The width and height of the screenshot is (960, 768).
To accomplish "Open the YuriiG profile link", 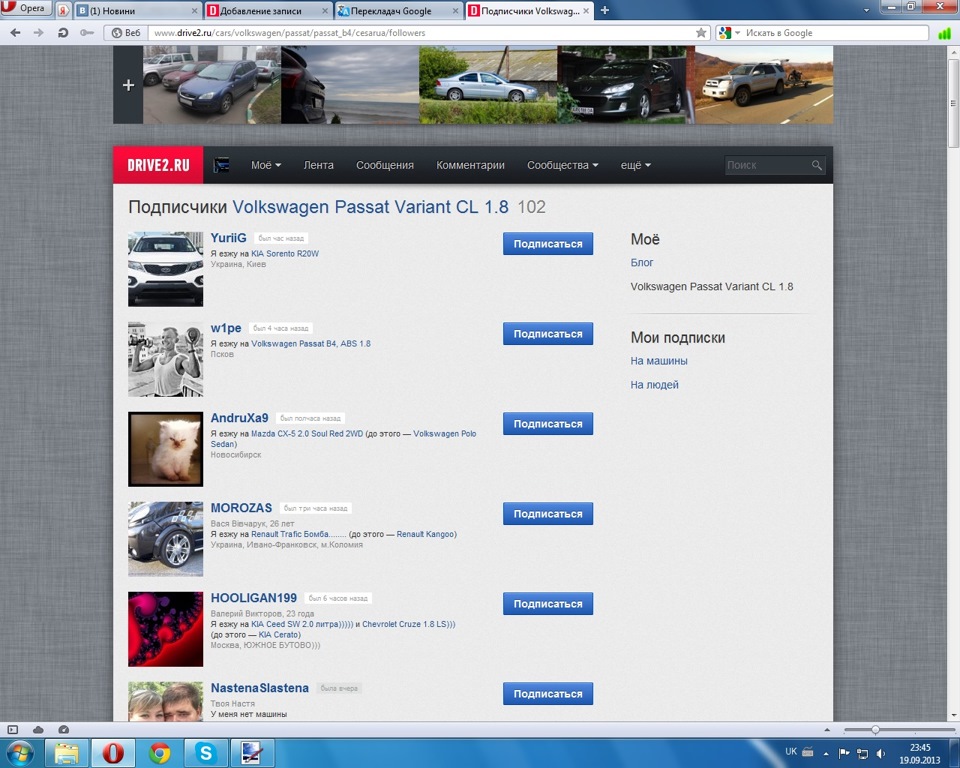I will (228, 238).
